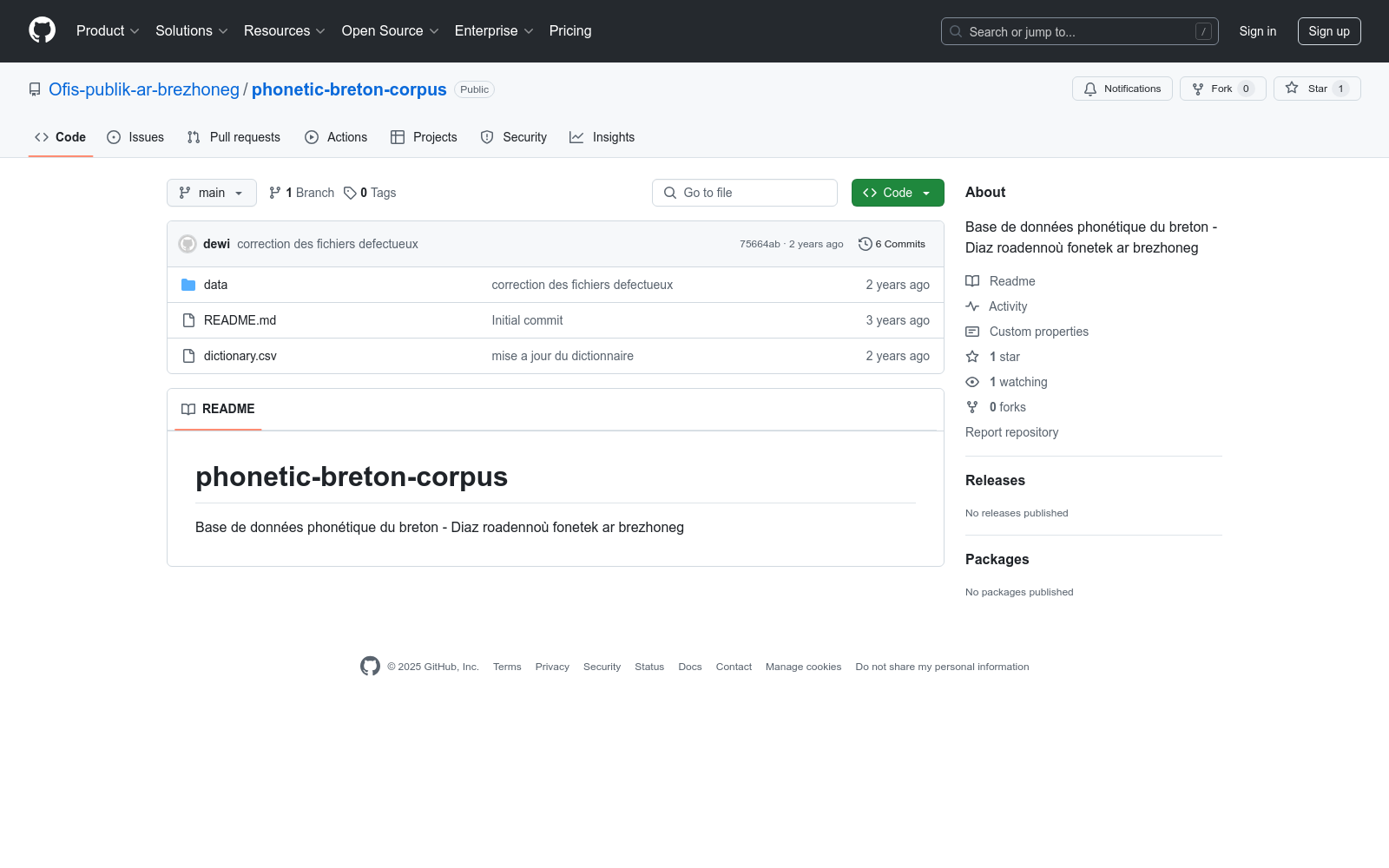Click the Go to file input field
Screen dimensions: 1389x868
(x=745, y=193)
